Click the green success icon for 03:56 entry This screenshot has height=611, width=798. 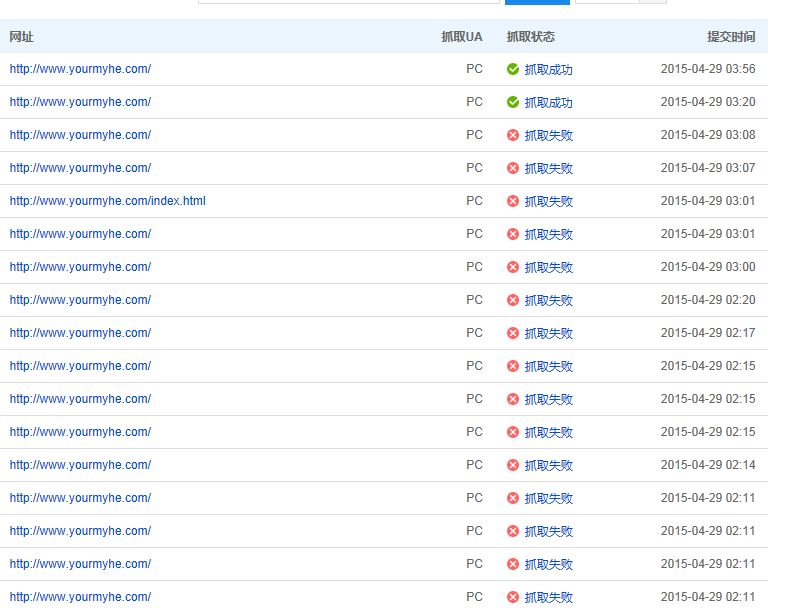(513, 69)
